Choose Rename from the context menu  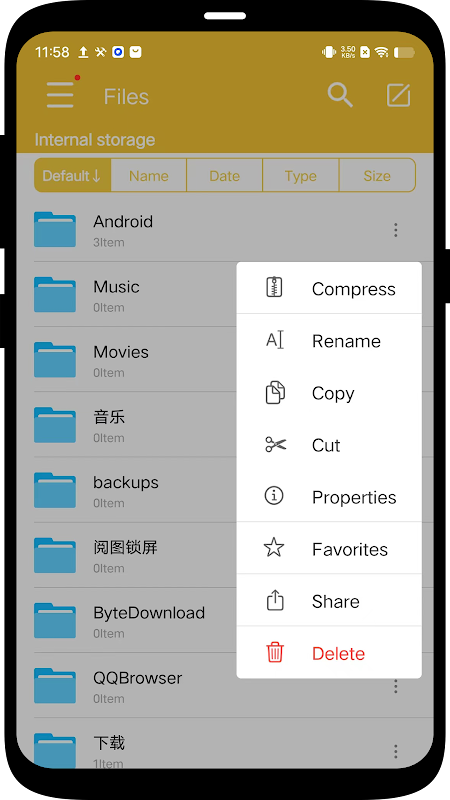pyautogui.click(x=329, y=341)
